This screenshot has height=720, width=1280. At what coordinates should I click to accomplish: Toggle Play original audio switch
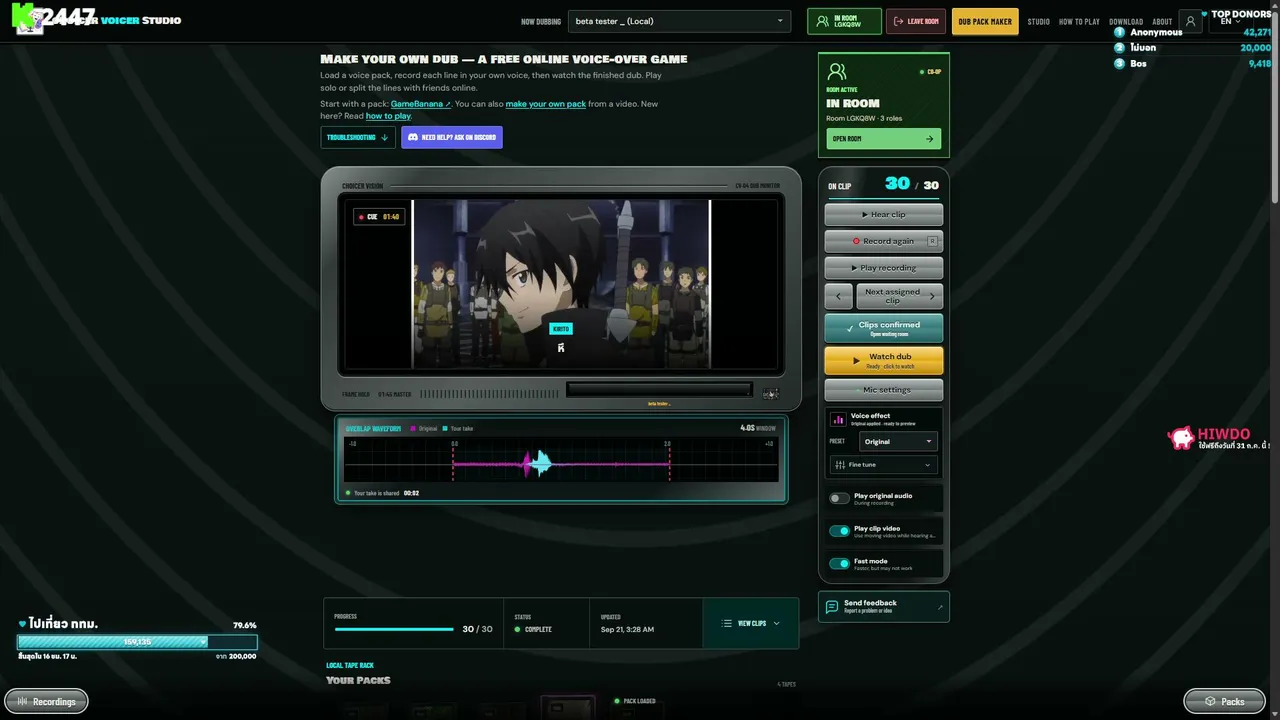coord(839,498)
